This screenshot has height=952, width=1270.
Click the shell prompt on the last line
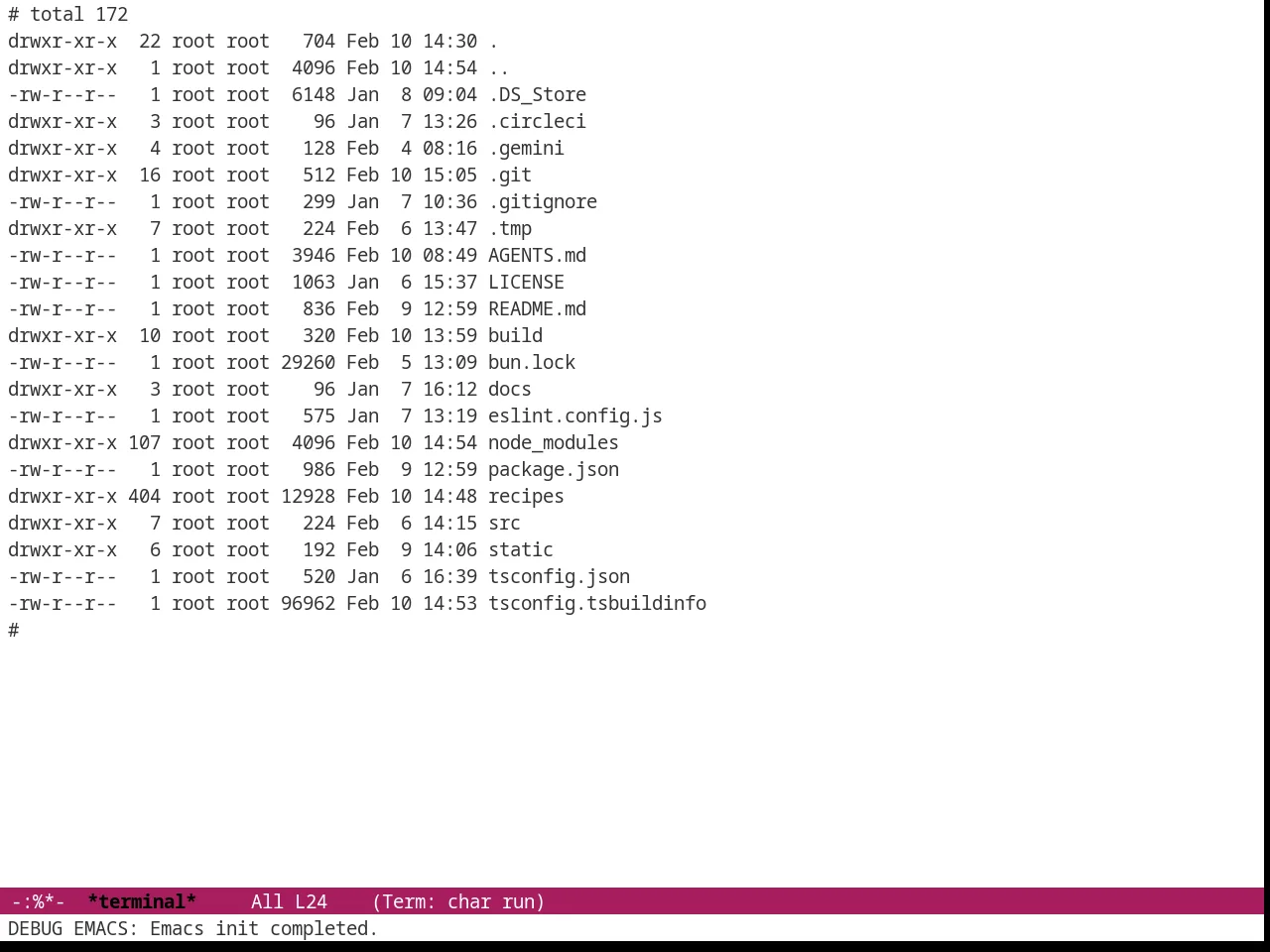pyautogui.click(x=14, y=630)
